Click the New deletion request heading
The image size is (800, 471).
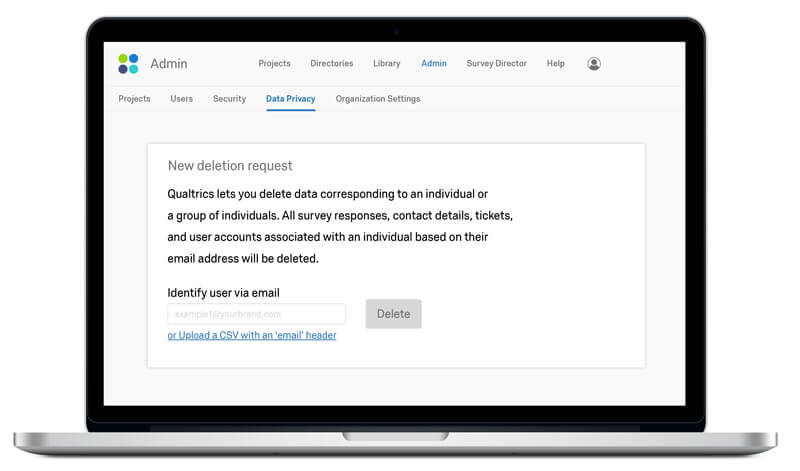(230, 166)
